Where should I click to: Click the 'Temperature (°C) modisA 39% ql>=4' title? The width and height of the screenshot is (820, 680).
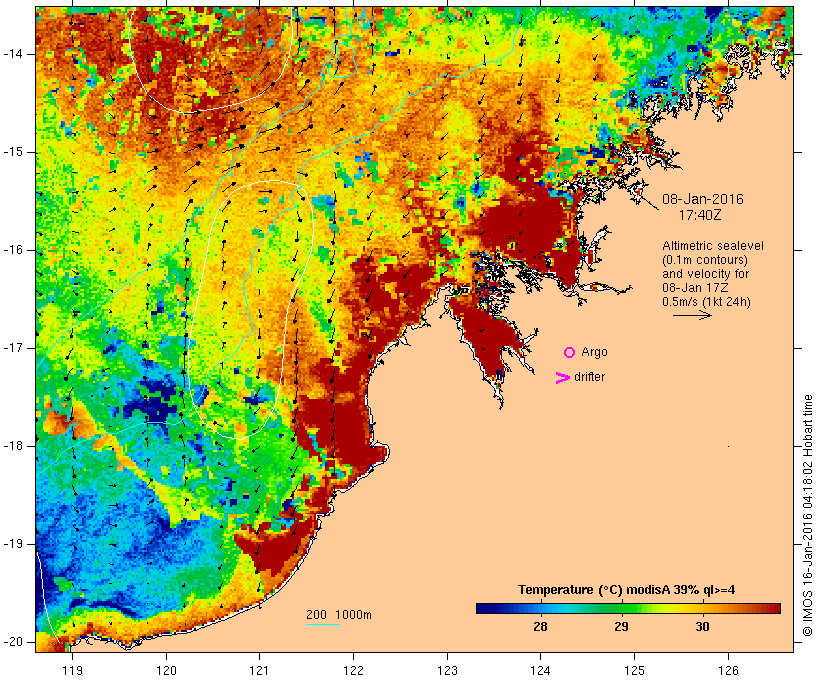(x=627, y=590)
